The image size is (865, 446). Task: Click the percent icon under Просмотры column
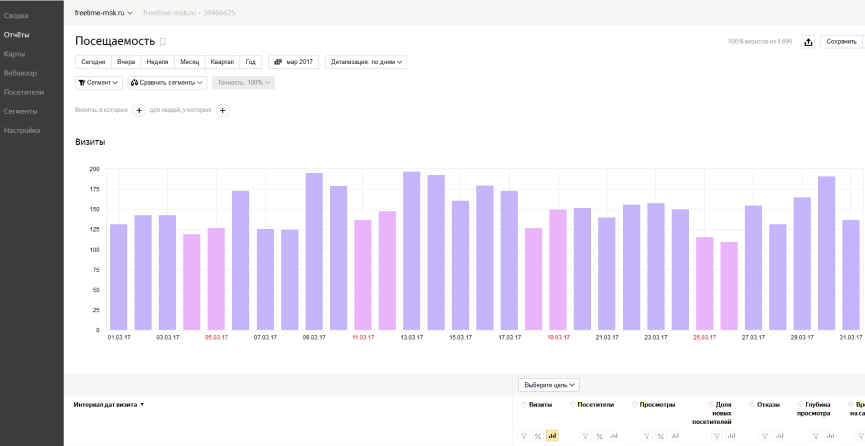coord(661,436)
